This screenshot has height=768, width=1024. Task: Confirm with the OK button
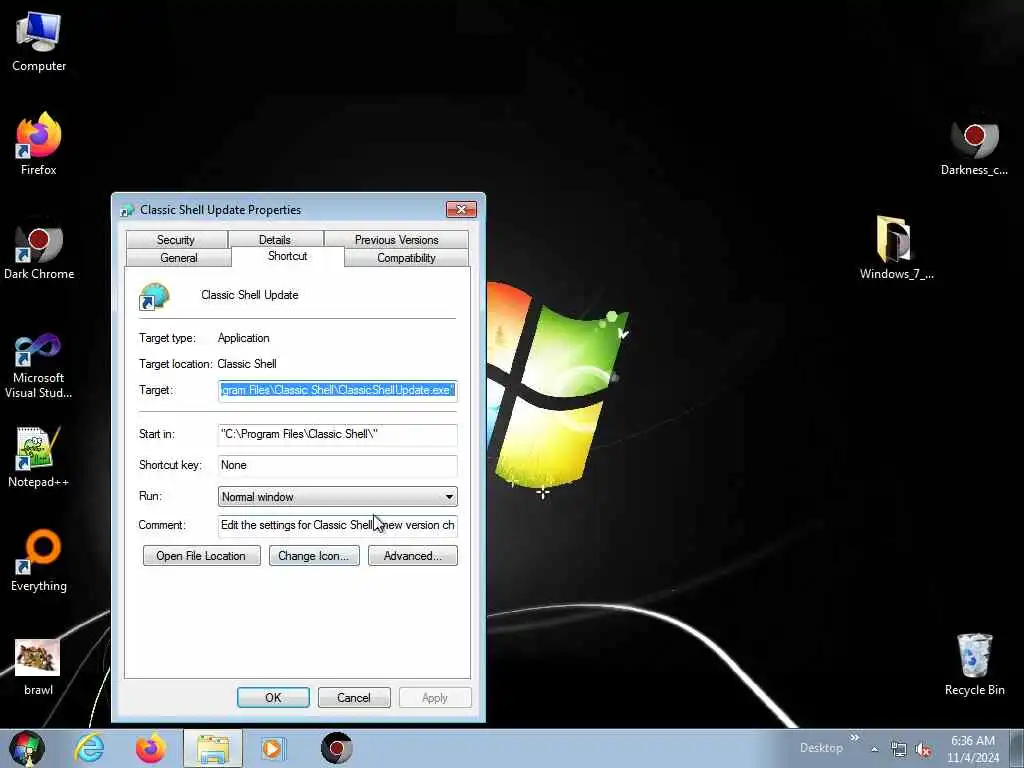273,697
